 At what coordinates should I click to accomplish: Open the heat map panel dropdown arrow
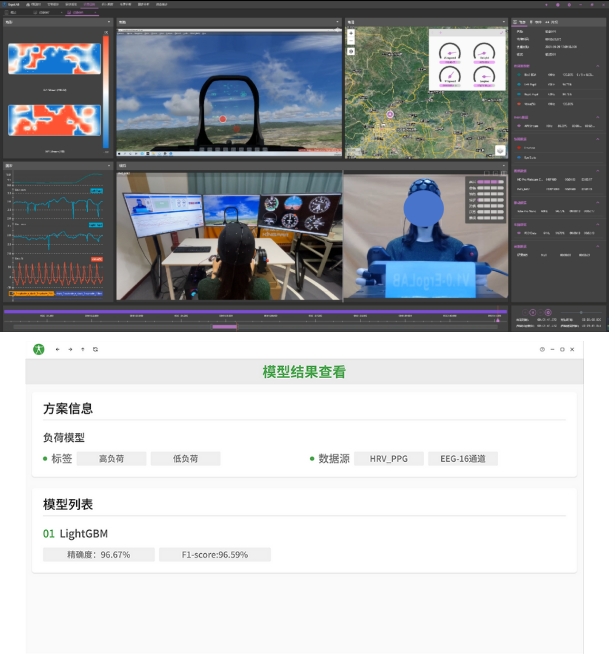109,22
